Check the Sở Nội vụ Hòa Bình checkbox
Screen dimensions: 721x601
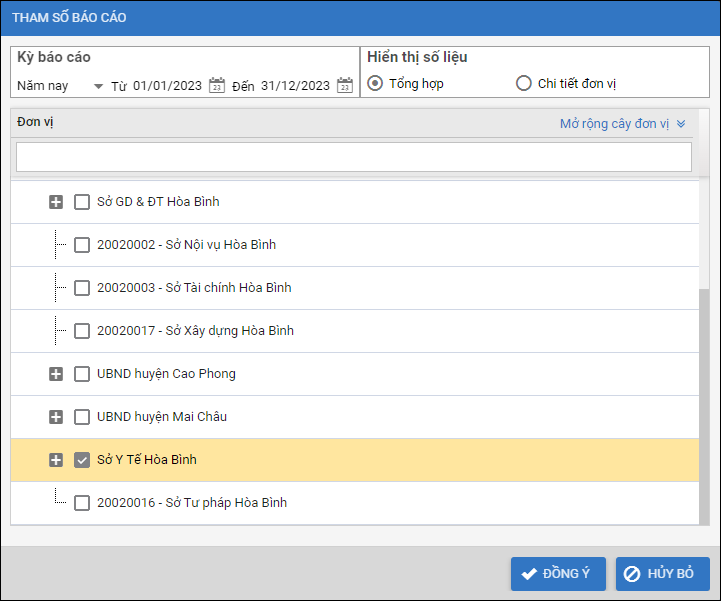[82, 245]
